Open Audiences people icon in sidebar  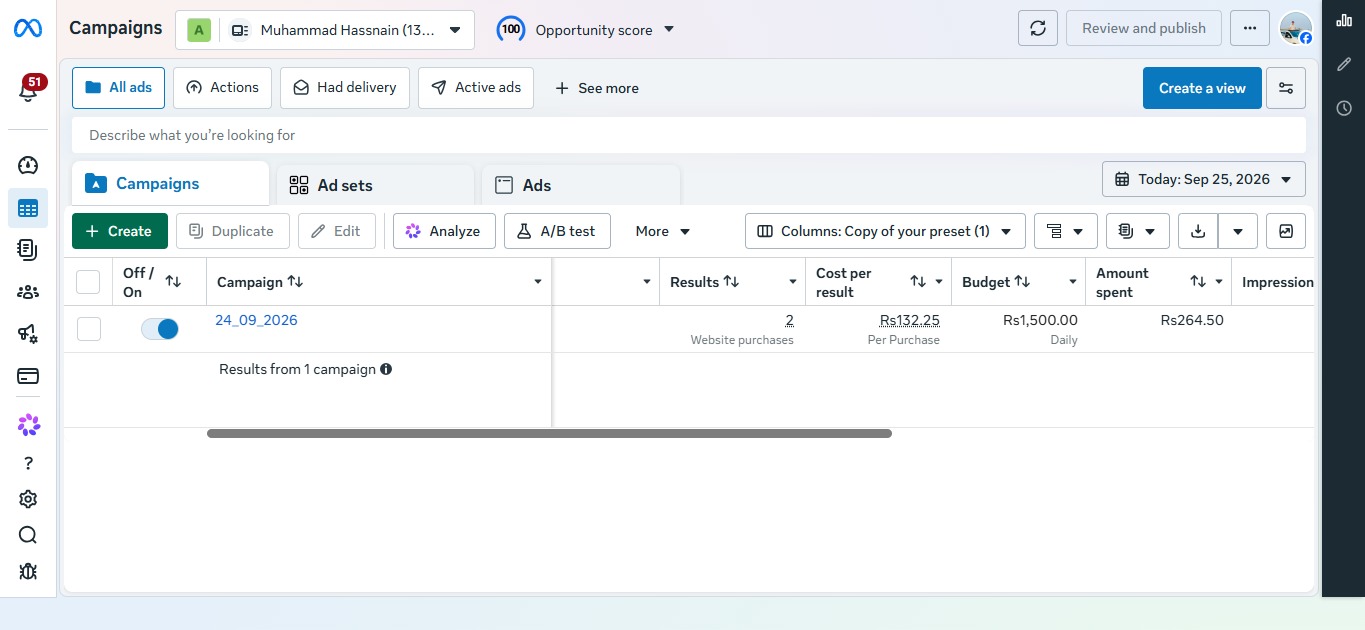tap(28, 292)
